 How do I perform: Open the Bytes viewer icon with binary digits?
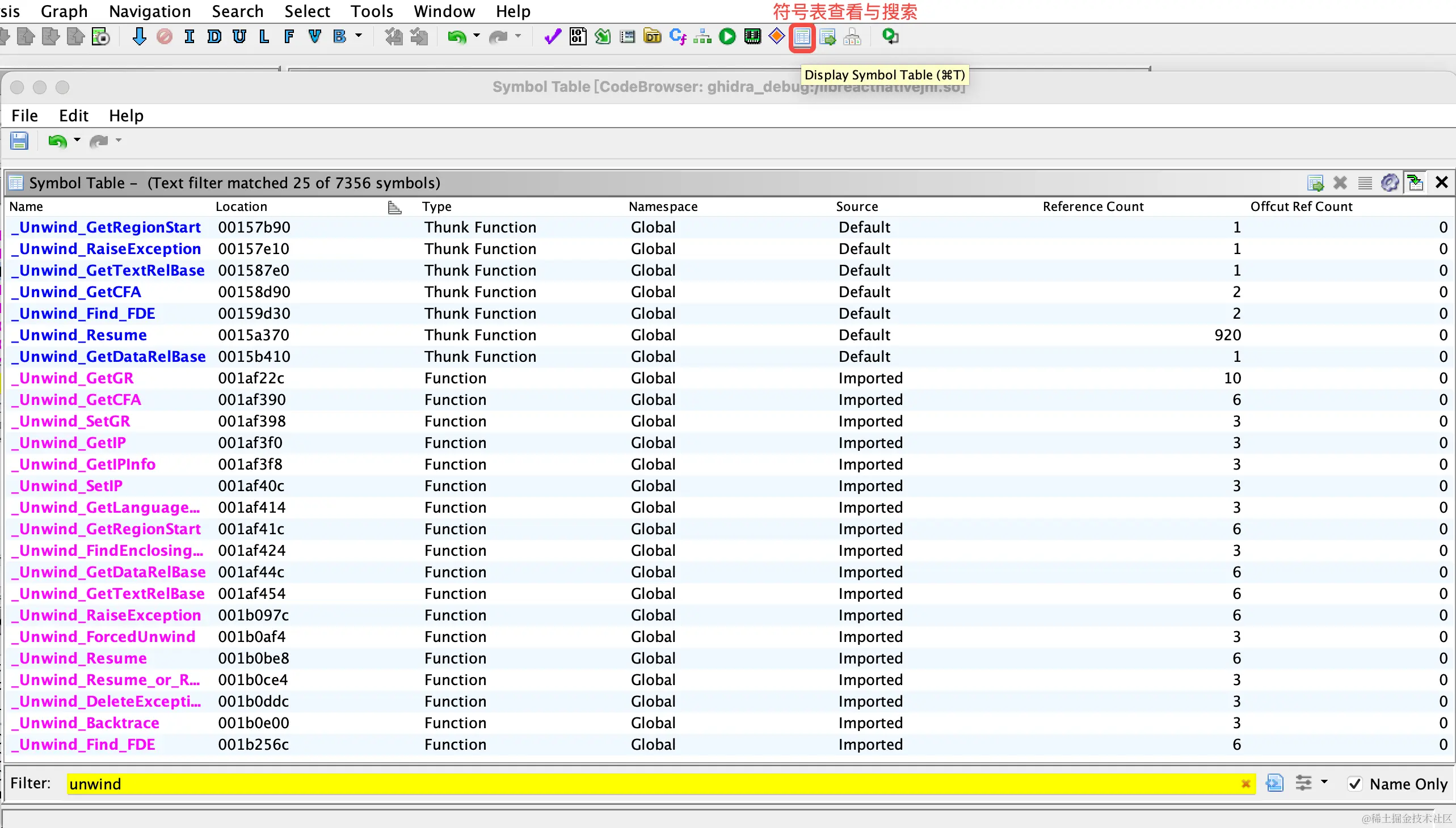click(x=578, y=37)
